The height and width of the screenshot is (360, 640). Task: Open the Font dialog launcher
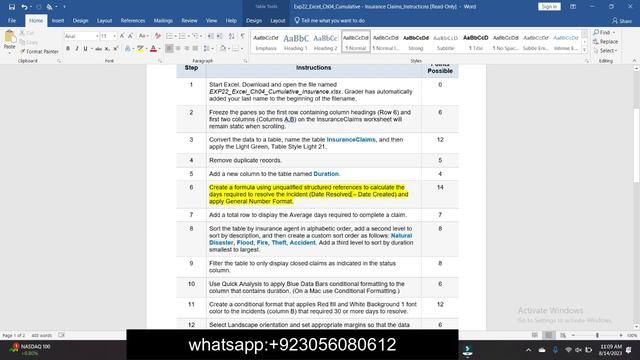coord(160,61)
